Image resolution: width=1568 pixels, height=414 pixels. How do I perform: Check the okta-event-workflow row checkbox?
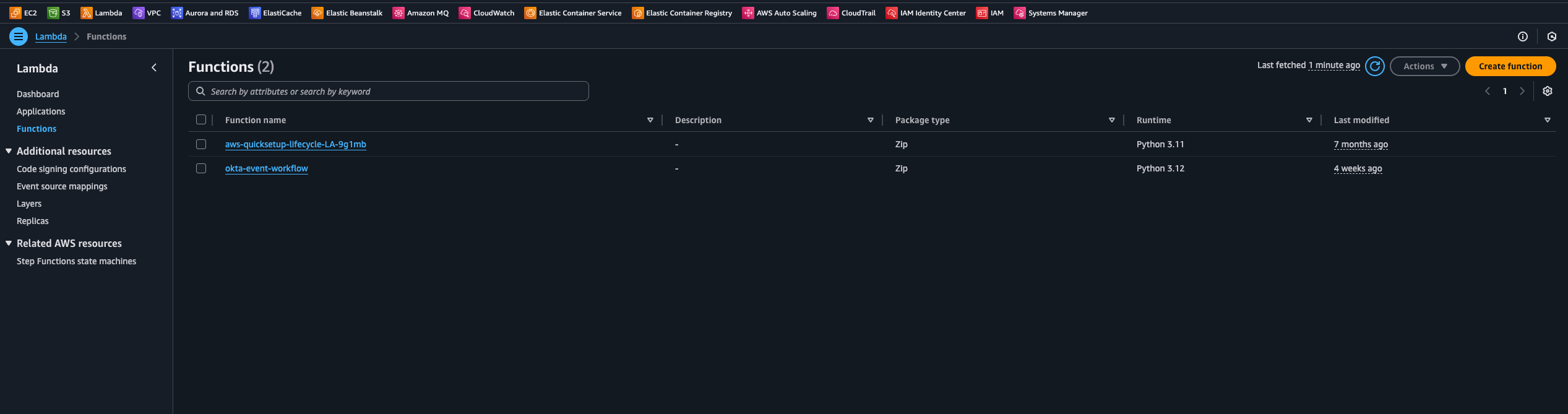(x=201, y=168)
